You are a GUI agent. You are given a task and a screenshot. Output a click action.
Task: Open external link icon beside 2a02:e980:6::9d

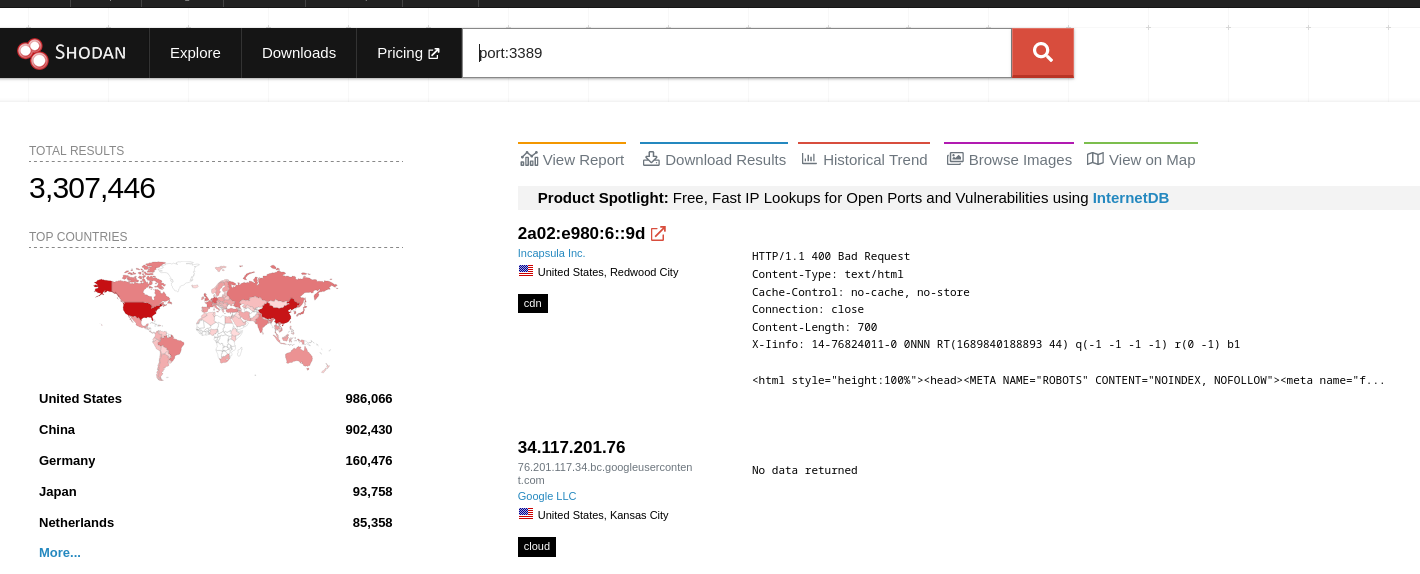(658, 233)
